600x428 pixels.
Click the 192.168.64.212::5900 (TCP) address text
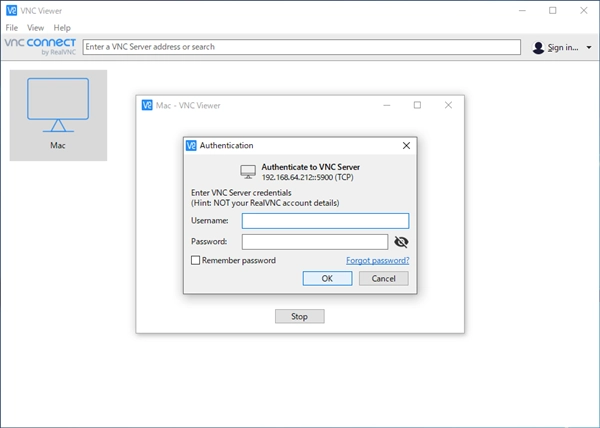[x=308, y=177]
